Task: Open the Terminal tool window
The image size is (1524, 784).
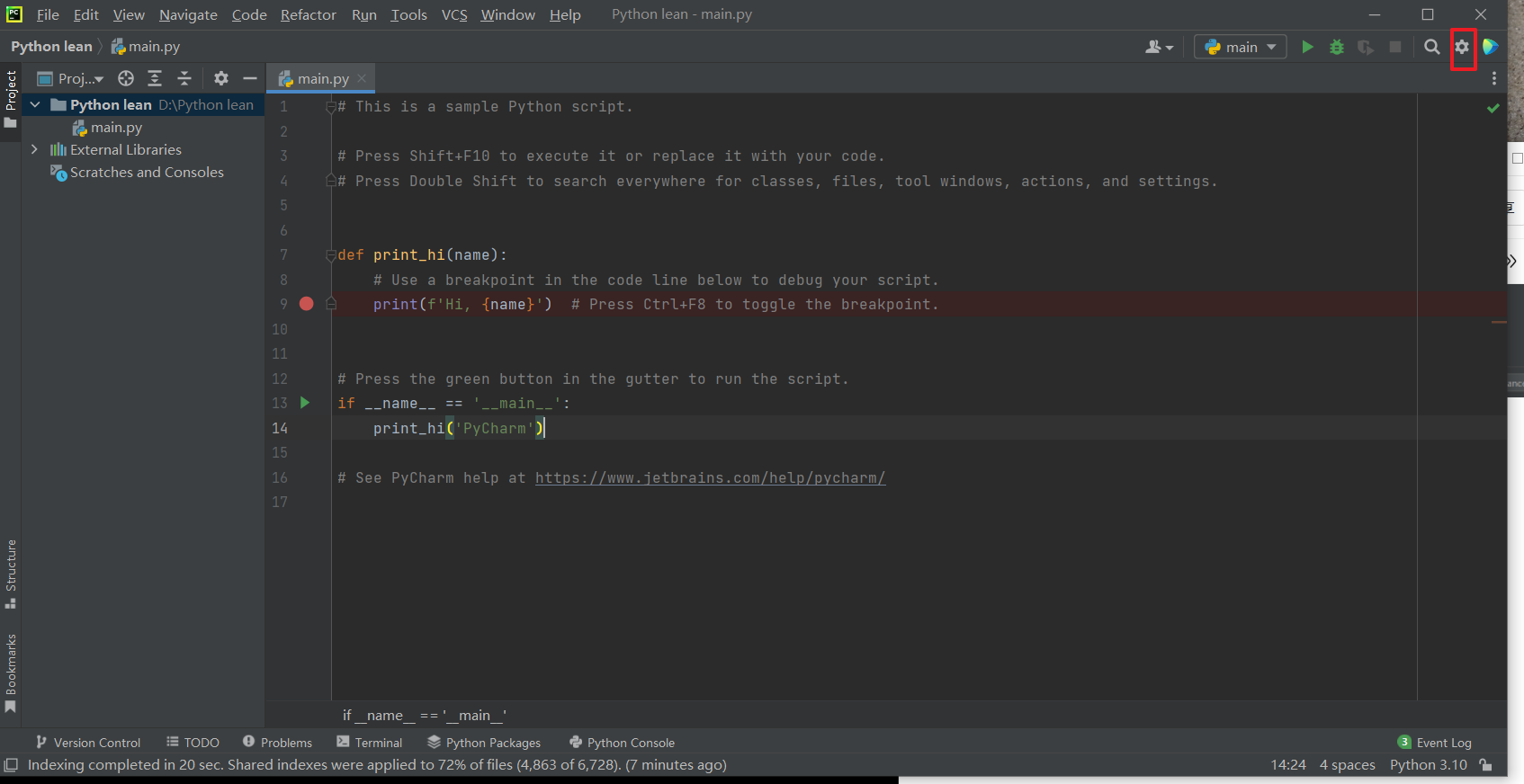Action: (x=369, y=742)
